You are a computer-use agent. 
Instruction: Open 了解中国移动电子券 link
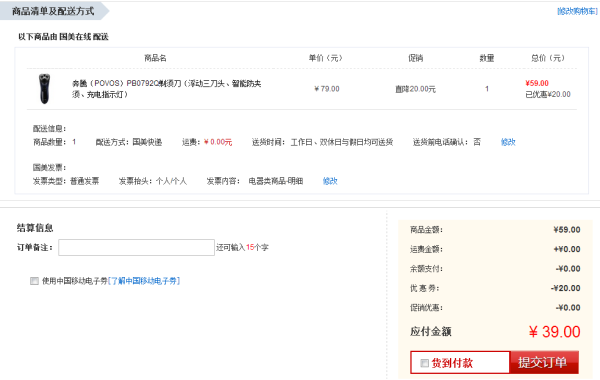[x=144, y=281]
